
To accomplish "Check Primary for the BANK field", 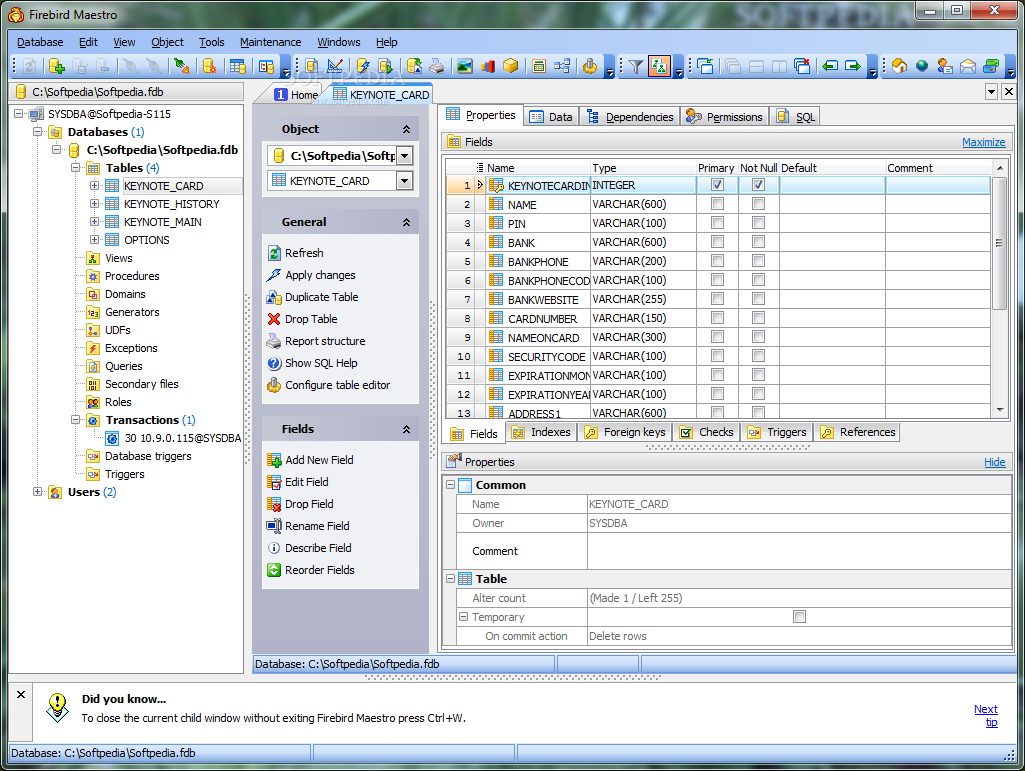I will [717, 242].
